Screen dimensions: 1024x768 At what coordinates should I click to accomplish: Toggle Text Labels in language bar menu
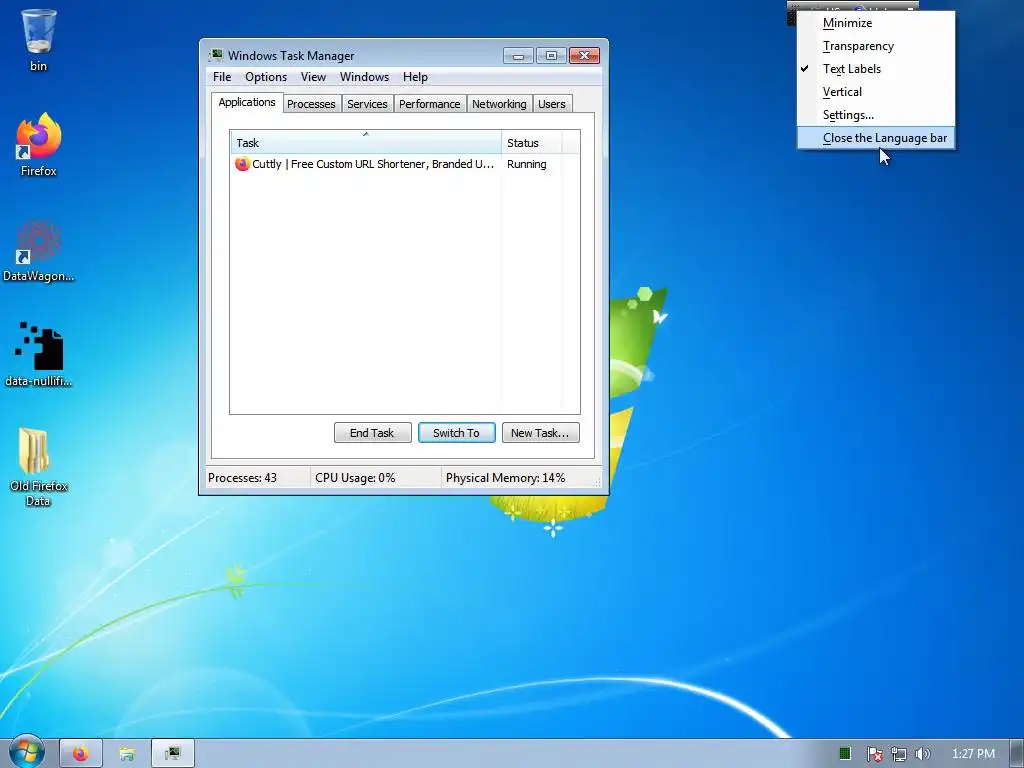(876, 69)
